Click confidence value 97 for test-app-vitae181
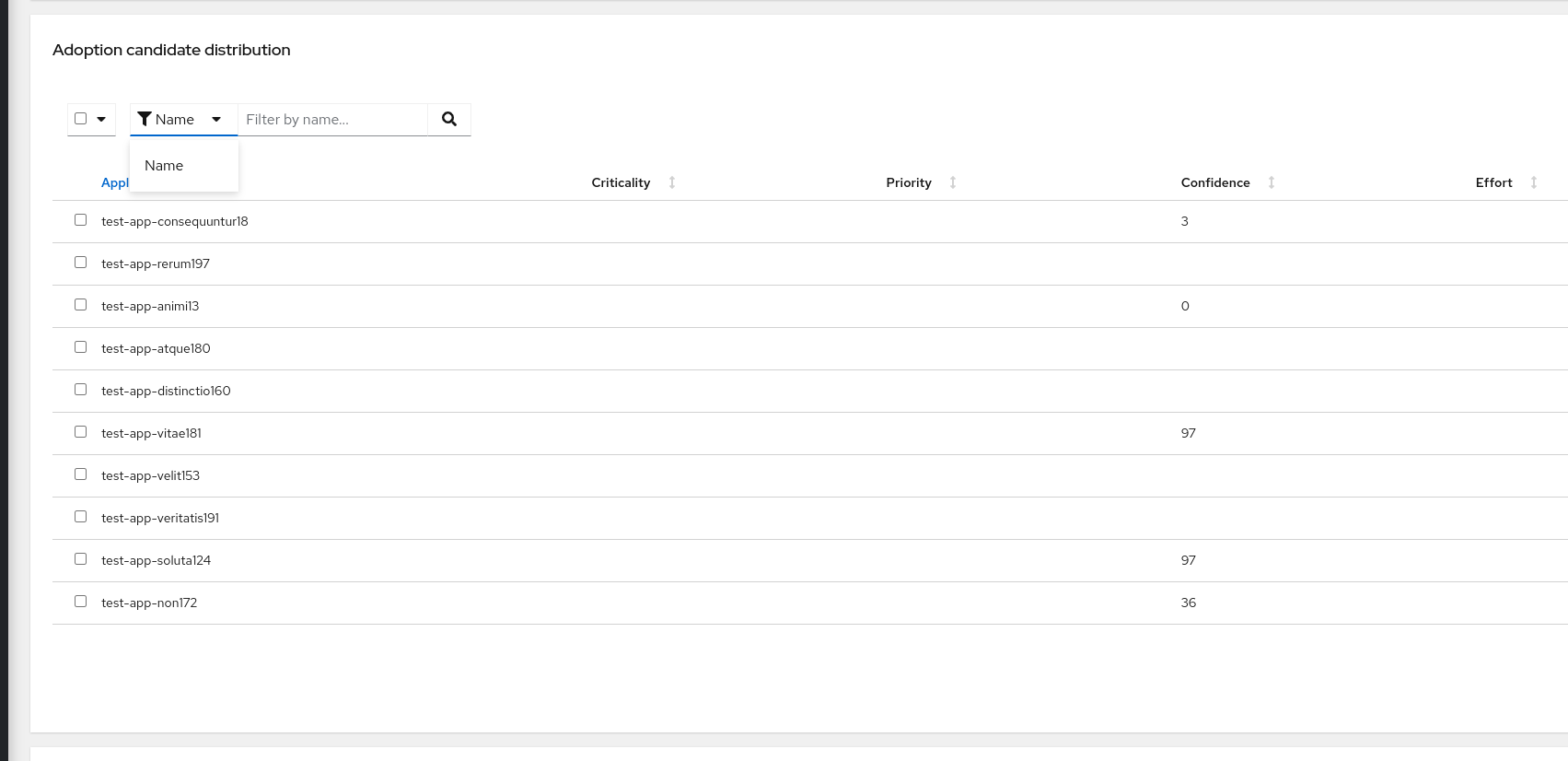The height and width of the screenshot is (761, 1568). (x=1189, y=433)
